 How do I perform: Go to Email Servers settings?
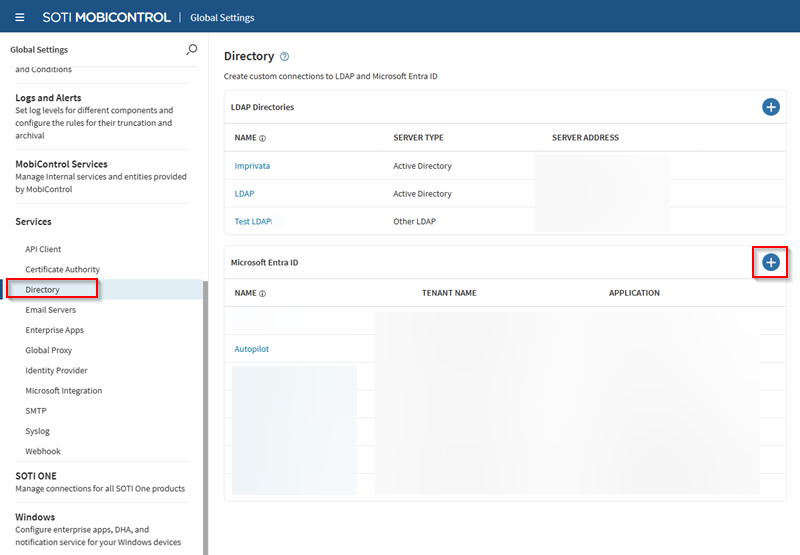pyautogui.click(x=51, y=310)
